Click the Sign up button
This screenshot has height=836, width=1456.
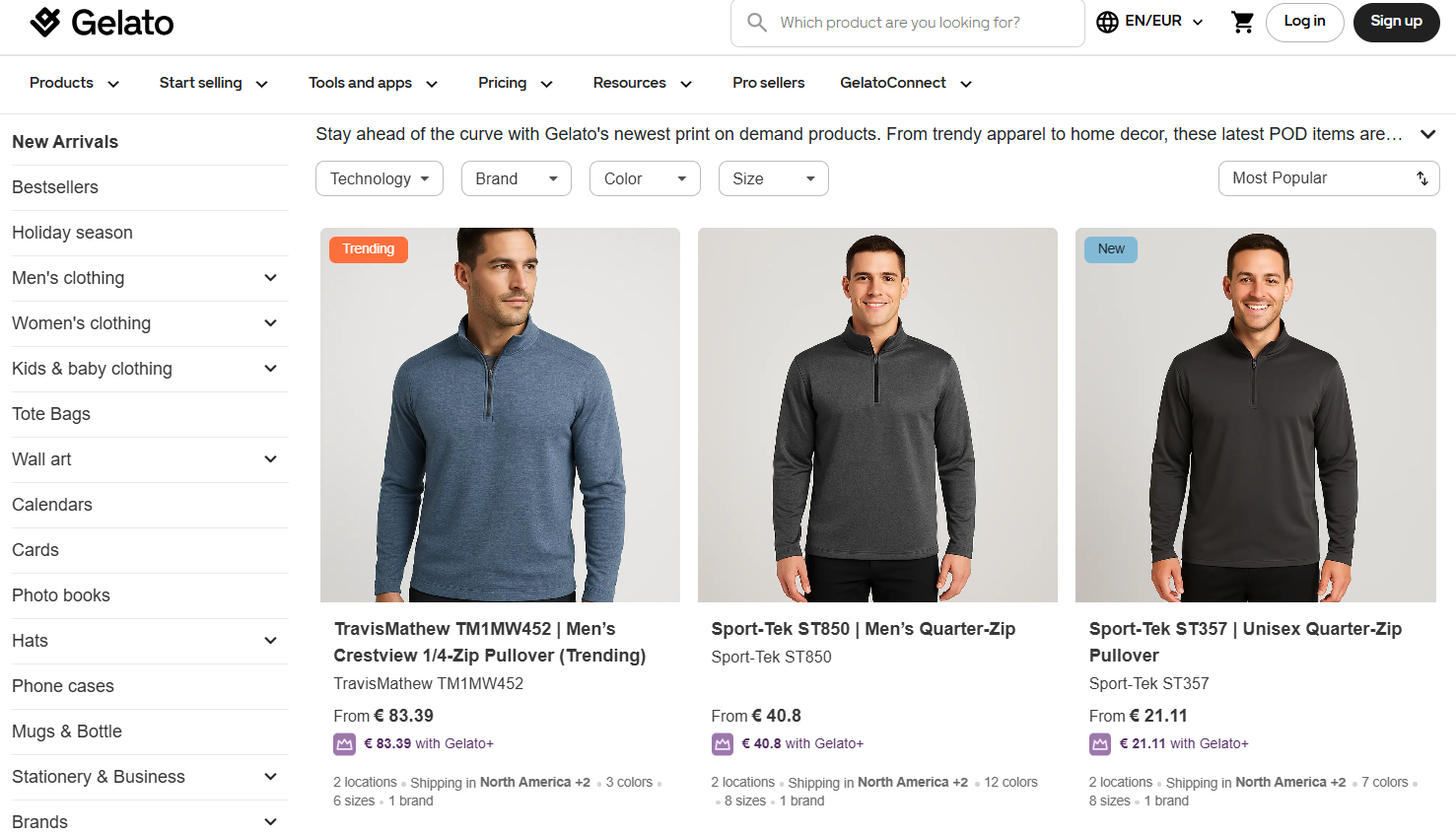point(1396,22)
